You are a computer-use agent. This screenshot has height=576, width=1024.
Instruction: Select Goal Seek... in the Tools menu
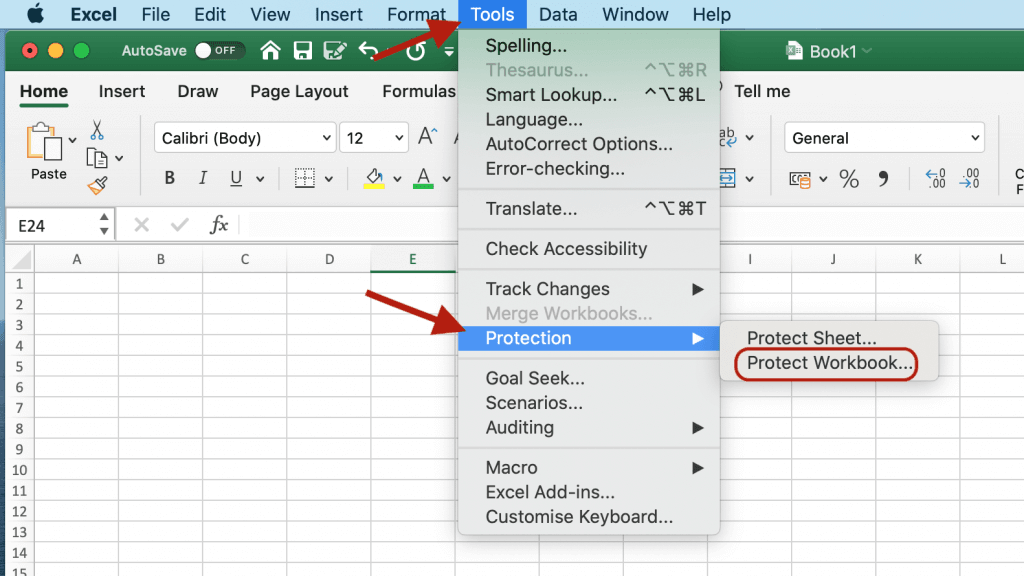point(535,378)
